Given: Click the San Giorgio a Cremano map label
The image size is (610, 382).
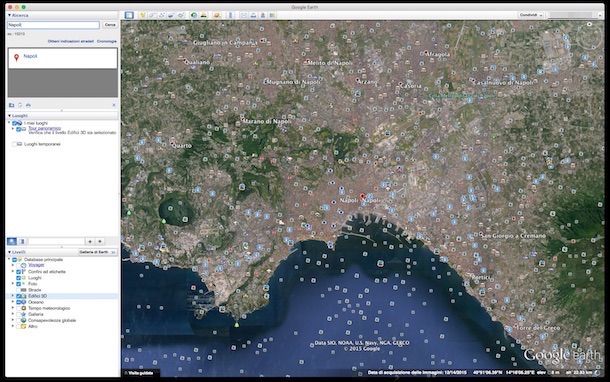Looking at the screenshot, I should tap(513, 236).
